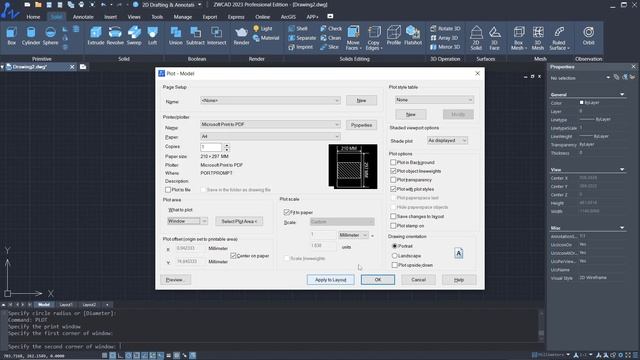Open the Plot style table dropdown

pos(434,100)
